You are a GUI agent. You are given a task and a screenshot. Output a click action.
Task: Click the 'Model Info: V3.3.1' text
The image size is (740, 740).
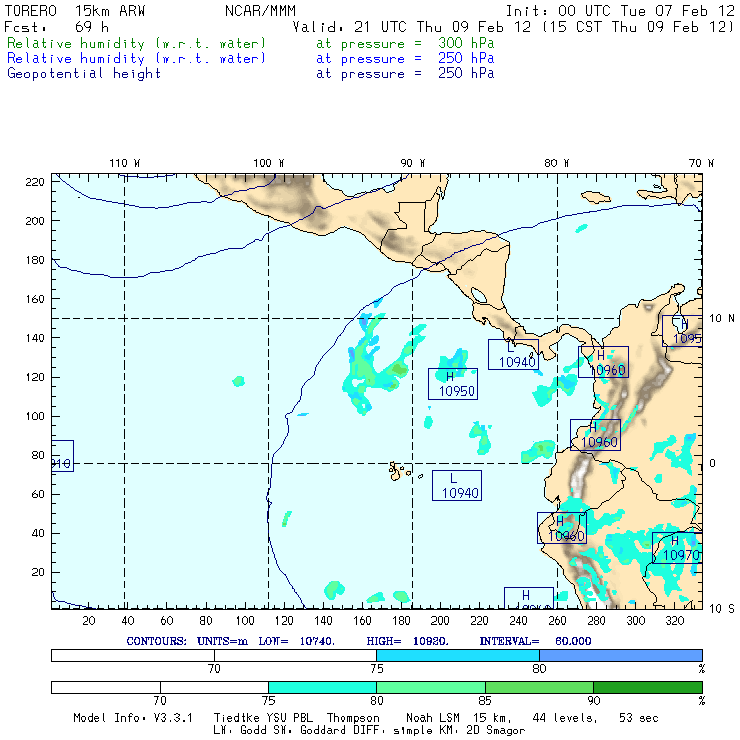click(x=133, y=718)
